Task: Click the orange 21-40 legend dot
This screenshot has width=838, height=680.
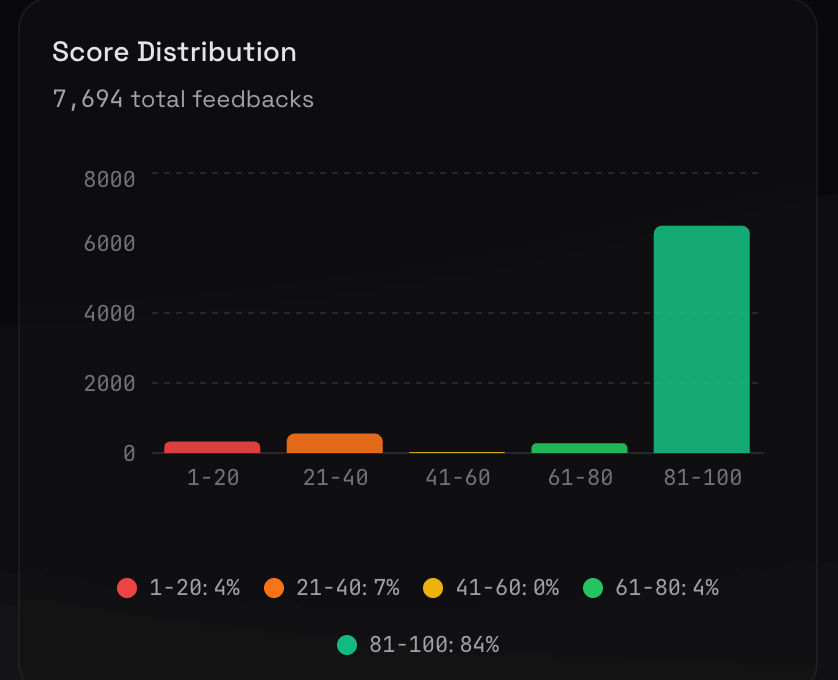Action: [x=274, y=588]
